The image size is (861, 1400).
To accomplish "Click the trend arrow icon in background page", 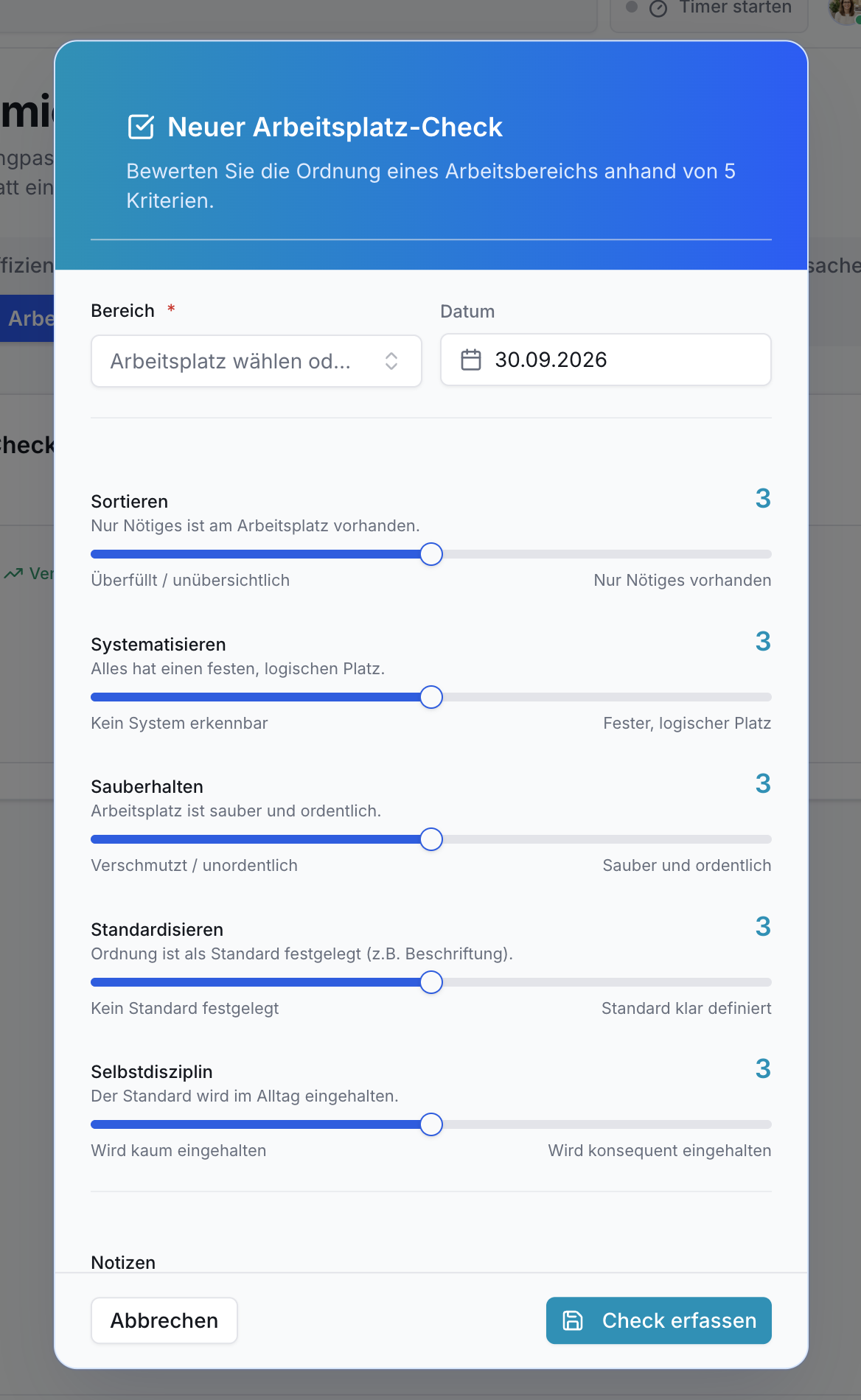I will [13, 573].
